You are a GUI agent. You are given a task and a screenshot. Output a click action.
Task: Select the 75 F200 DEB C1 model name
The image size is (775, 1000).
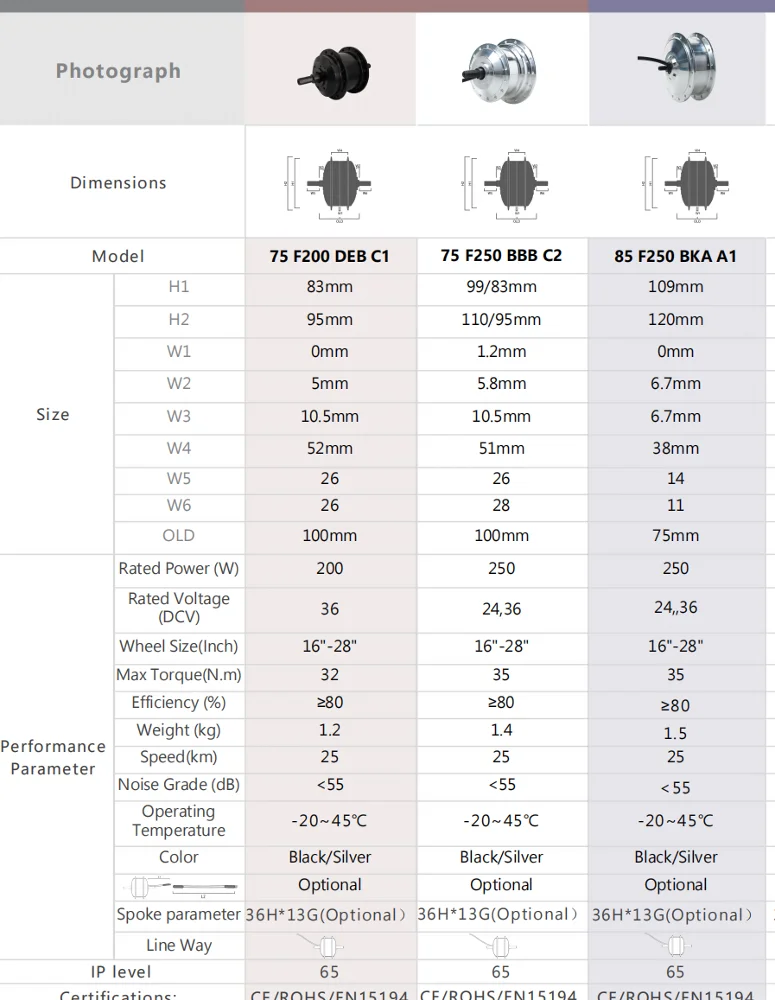[x=330, y=256]
